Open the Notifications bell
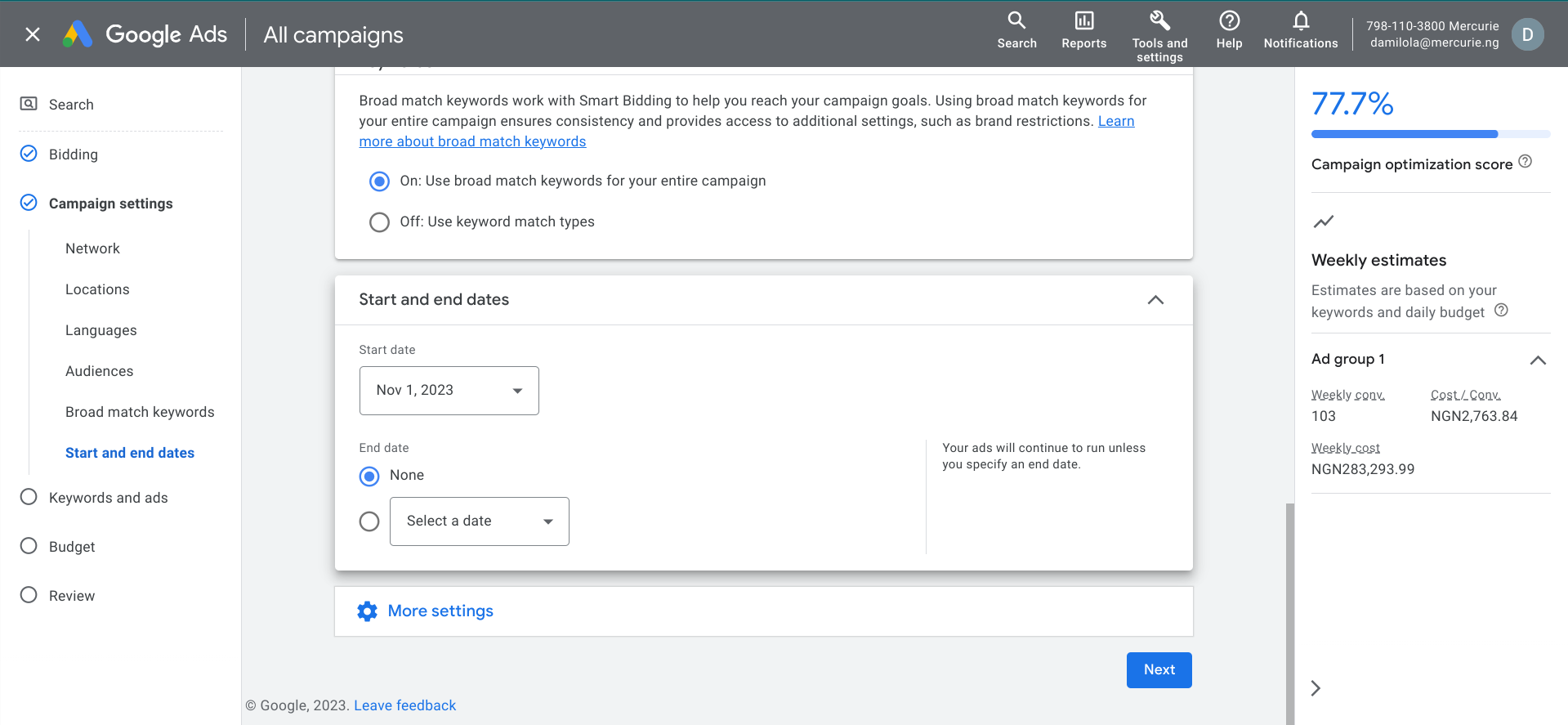1568x725 pixels. tap(1301, 20)
